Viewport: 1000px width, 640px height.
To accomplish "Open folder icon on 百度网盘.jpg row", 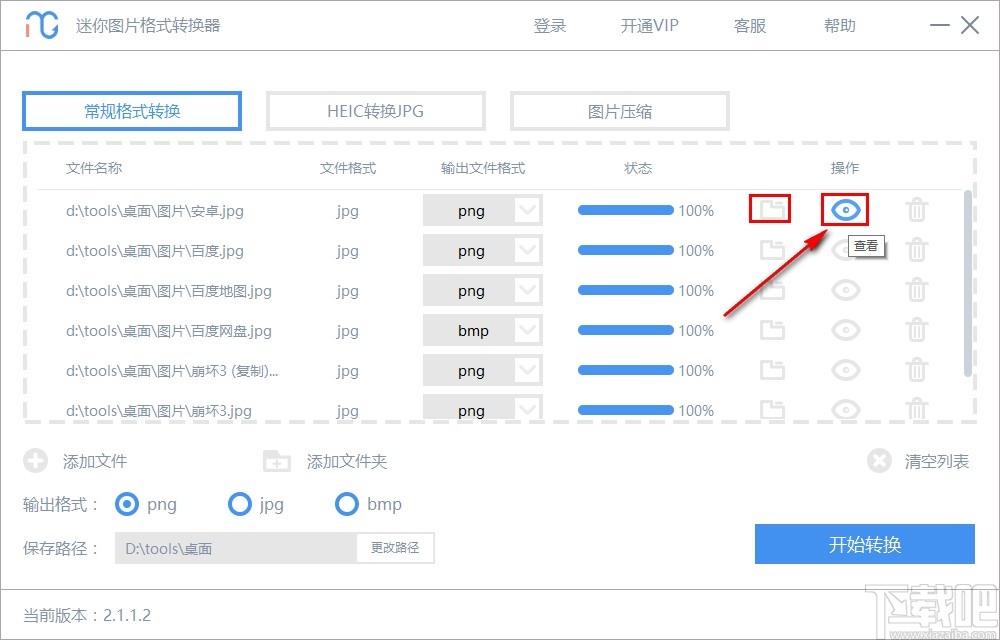I will tap(770, 330).
